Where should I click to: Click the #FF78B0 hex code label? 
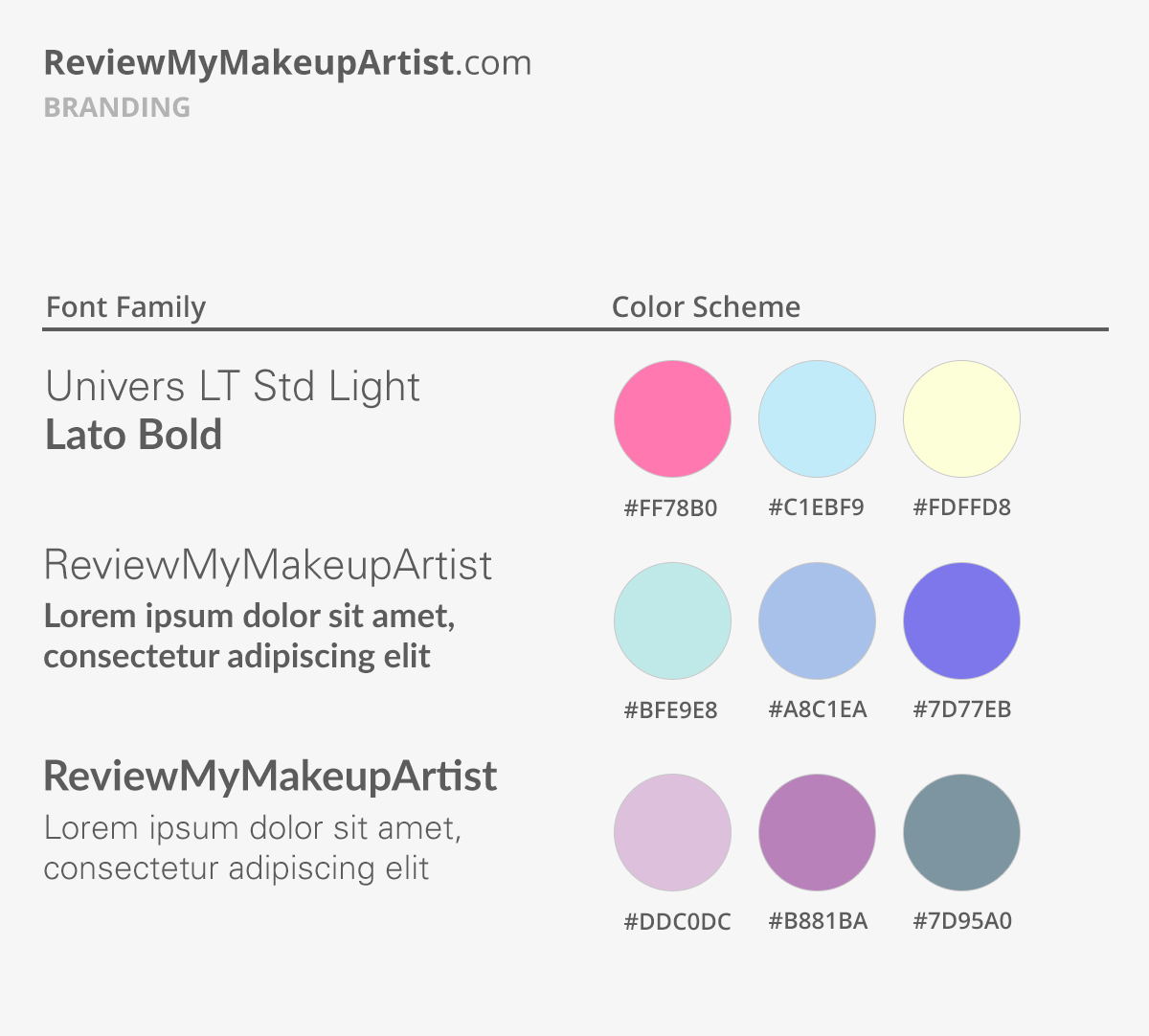point(670,507)
